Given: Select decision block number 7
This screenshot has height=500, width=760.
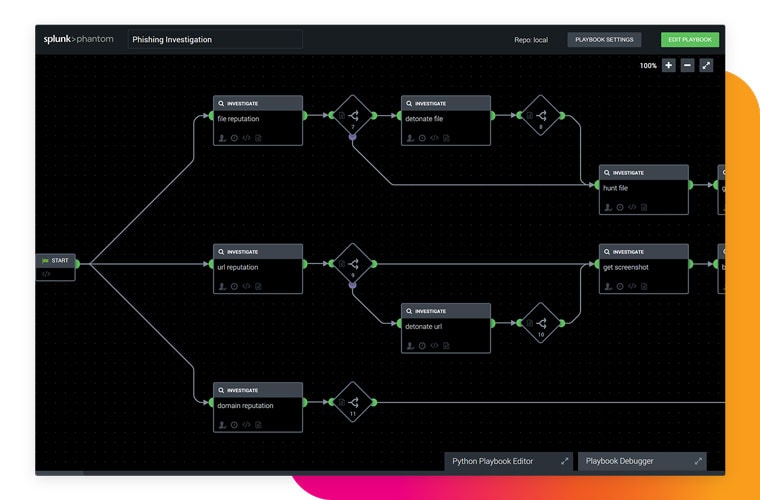Looking at the screenshot, I should point(353,115).
